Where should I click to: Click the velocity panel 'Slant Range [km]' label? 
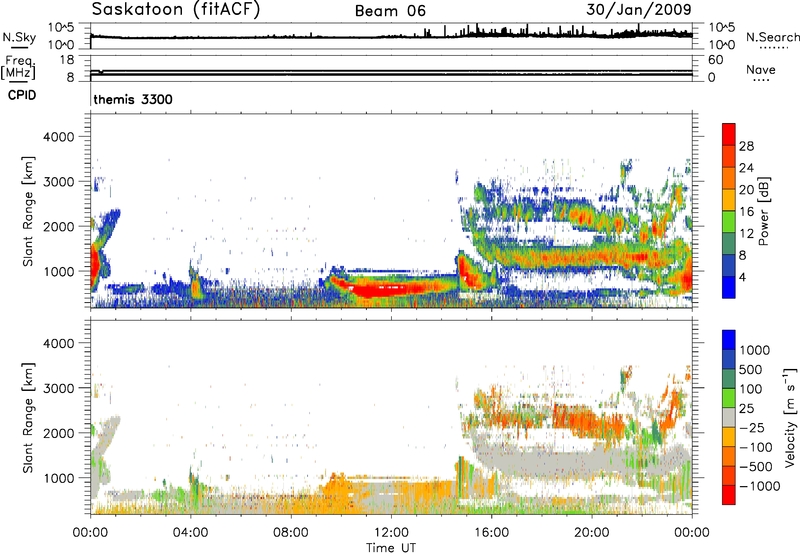point(28,418)
